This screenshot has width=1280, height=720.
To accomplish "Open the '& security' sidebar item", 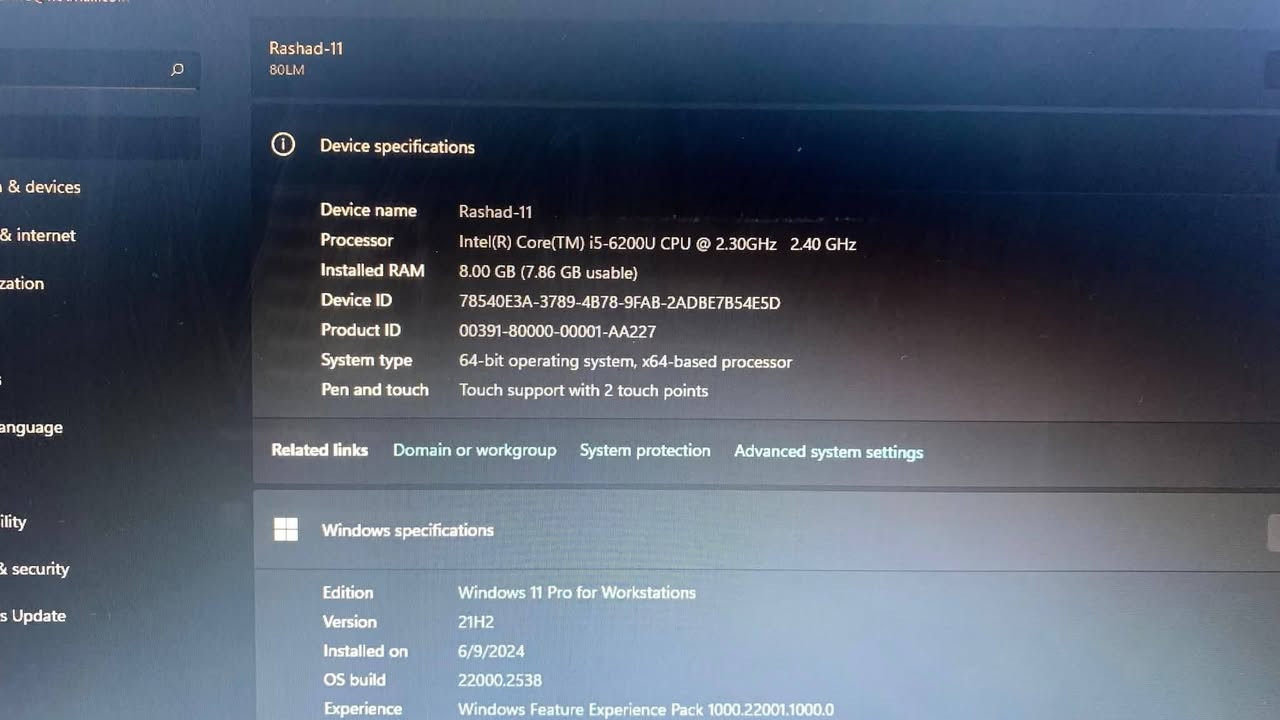I will [35, 569].
